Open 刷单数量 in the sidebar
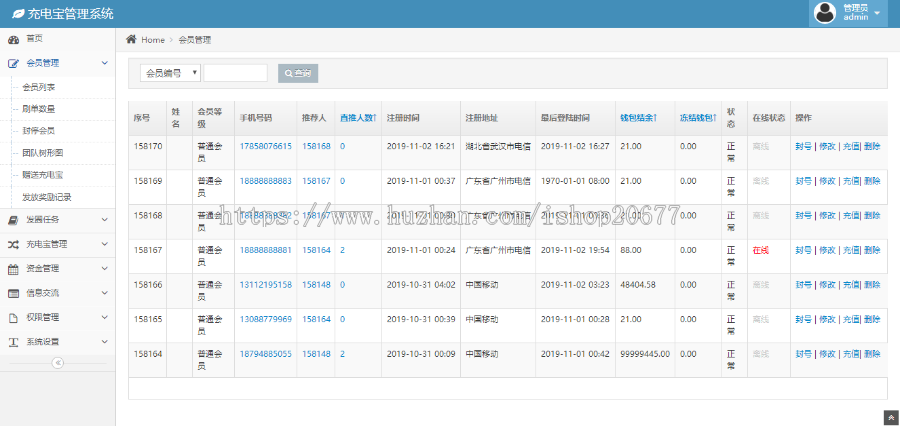 38,109
